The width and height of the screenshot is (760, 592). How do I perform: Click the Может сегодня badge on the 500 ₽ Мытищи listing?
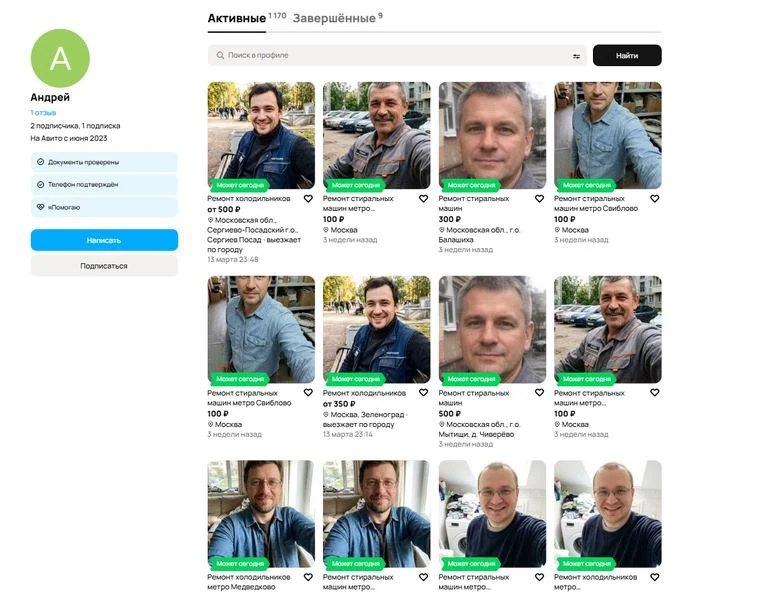click(471, 379)
